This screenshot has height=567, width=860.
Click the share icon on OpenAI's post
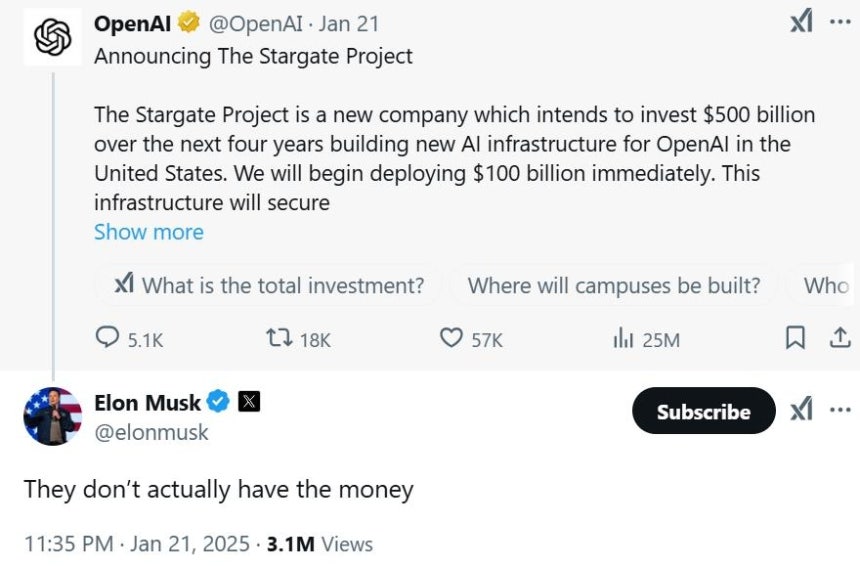point(840,338)
